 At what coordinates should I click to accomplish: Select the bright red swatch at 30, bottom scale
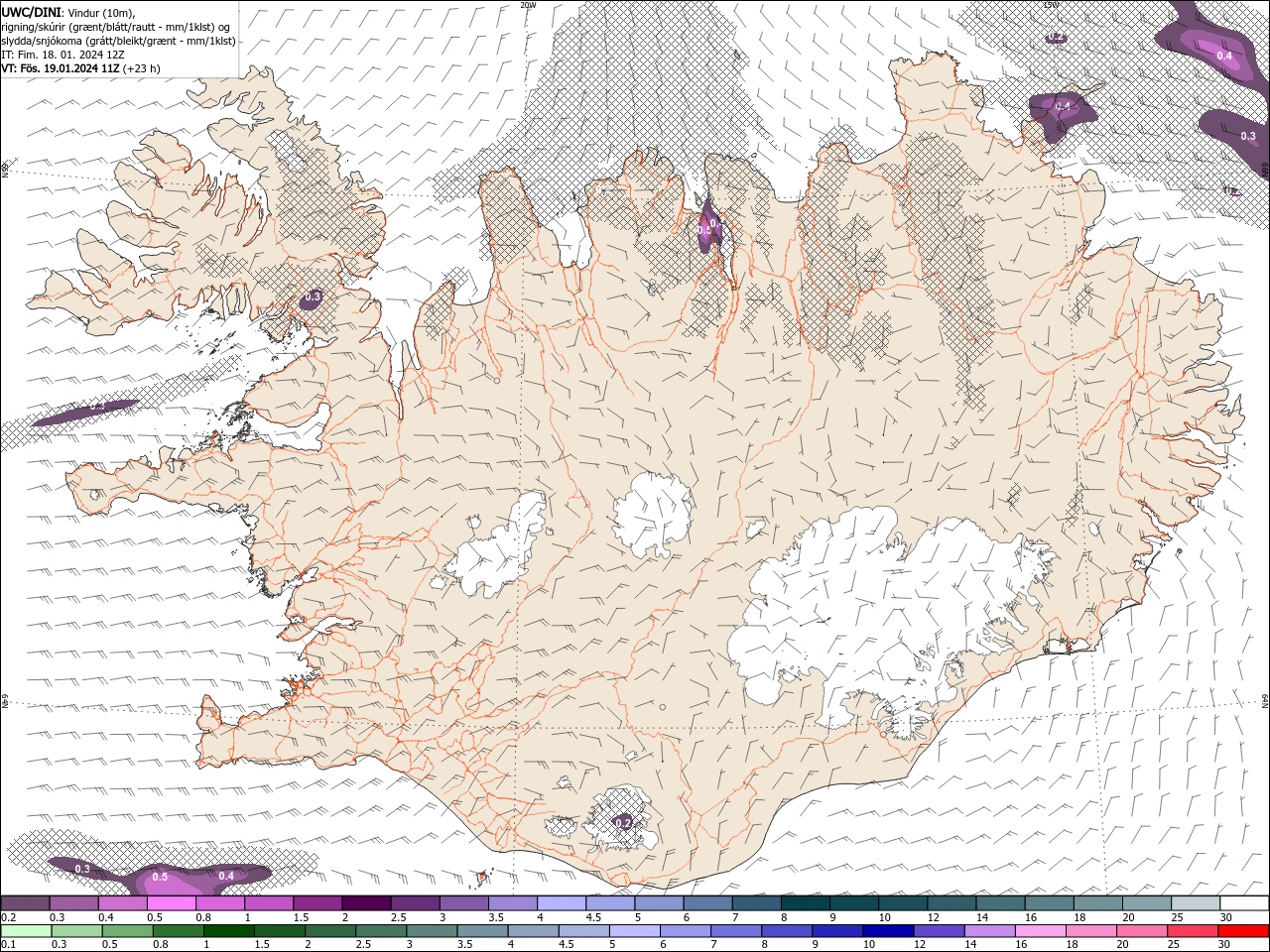[1242, 931]
